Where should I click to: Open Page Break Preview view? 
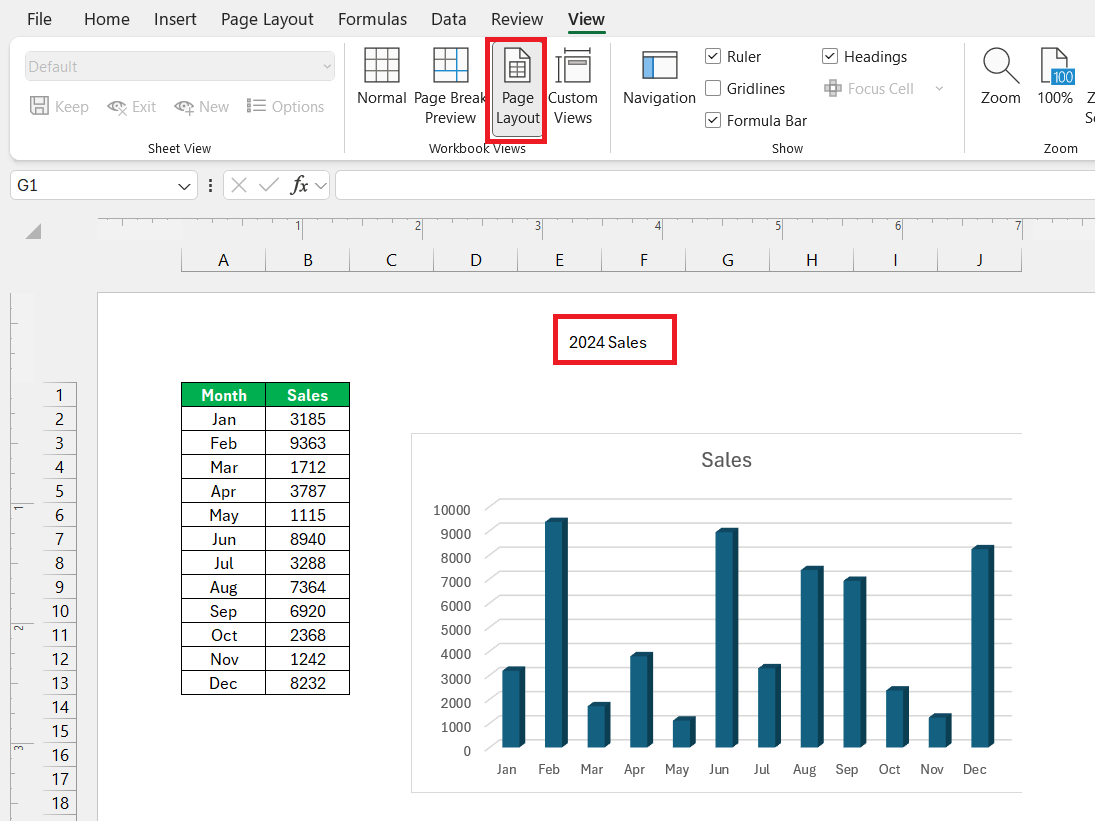point(450,87)
